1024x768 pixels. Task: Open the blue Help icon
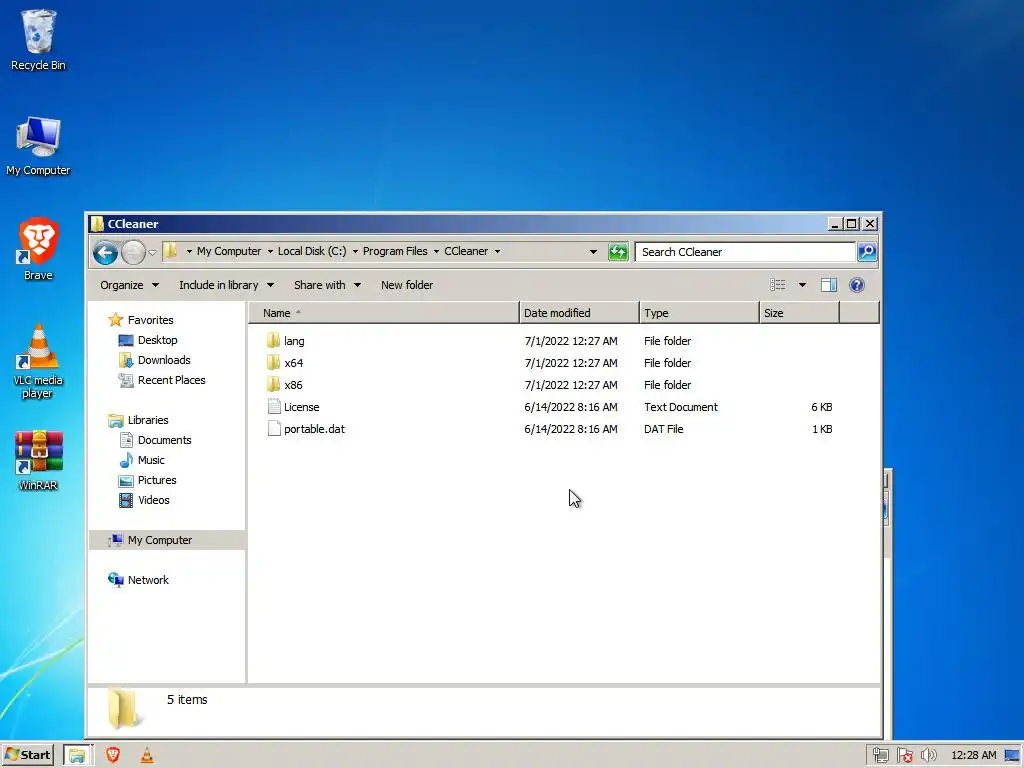(857, 285)
